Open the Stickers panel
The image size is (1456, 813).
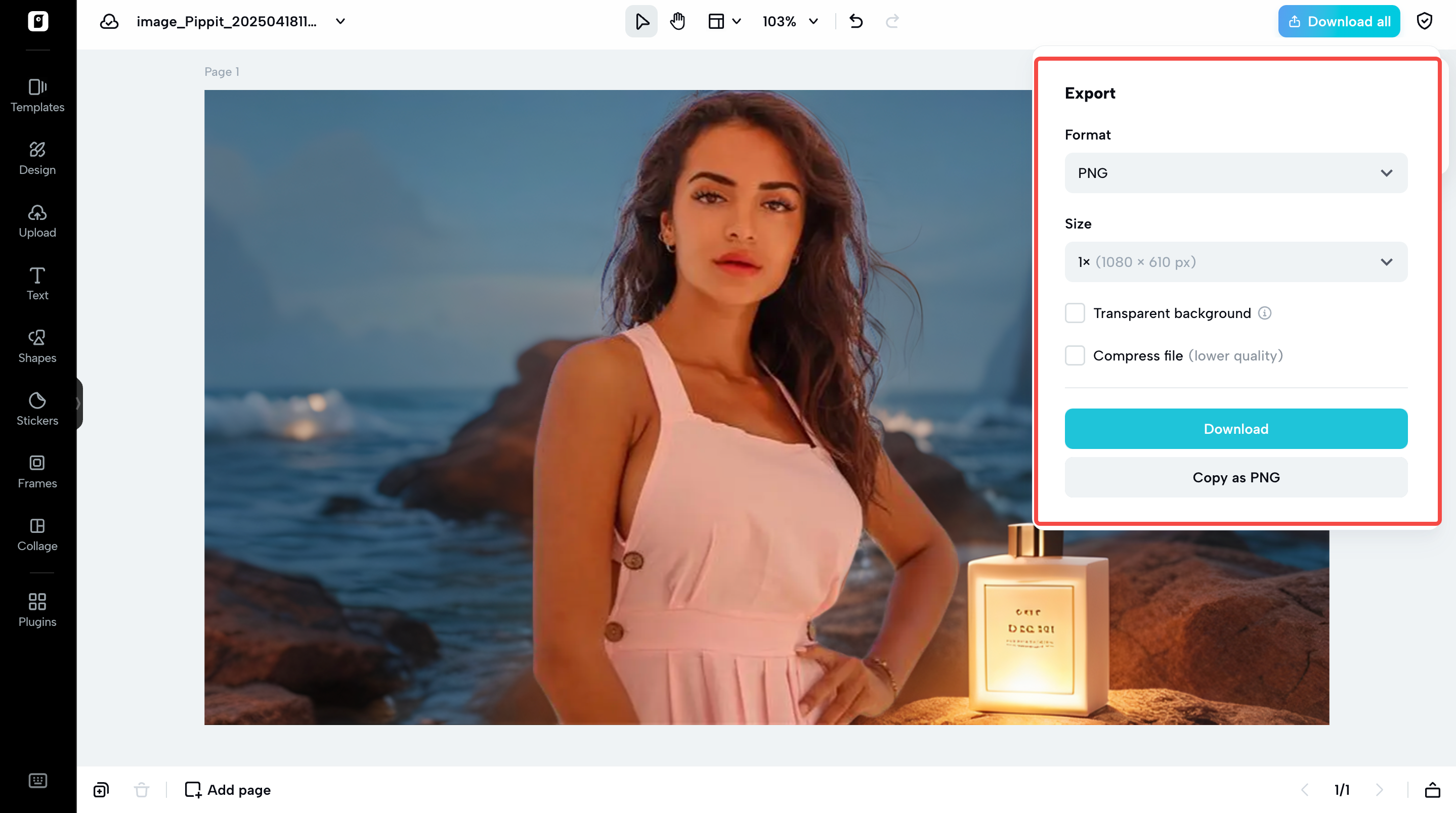tap(37, 409)
